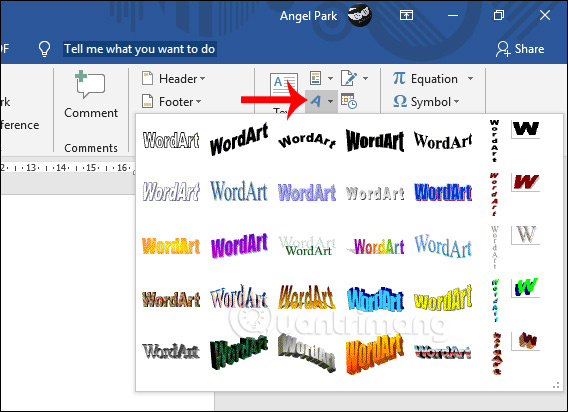Expand the Quick Parts dropdown arrow

tap(330, 78)
